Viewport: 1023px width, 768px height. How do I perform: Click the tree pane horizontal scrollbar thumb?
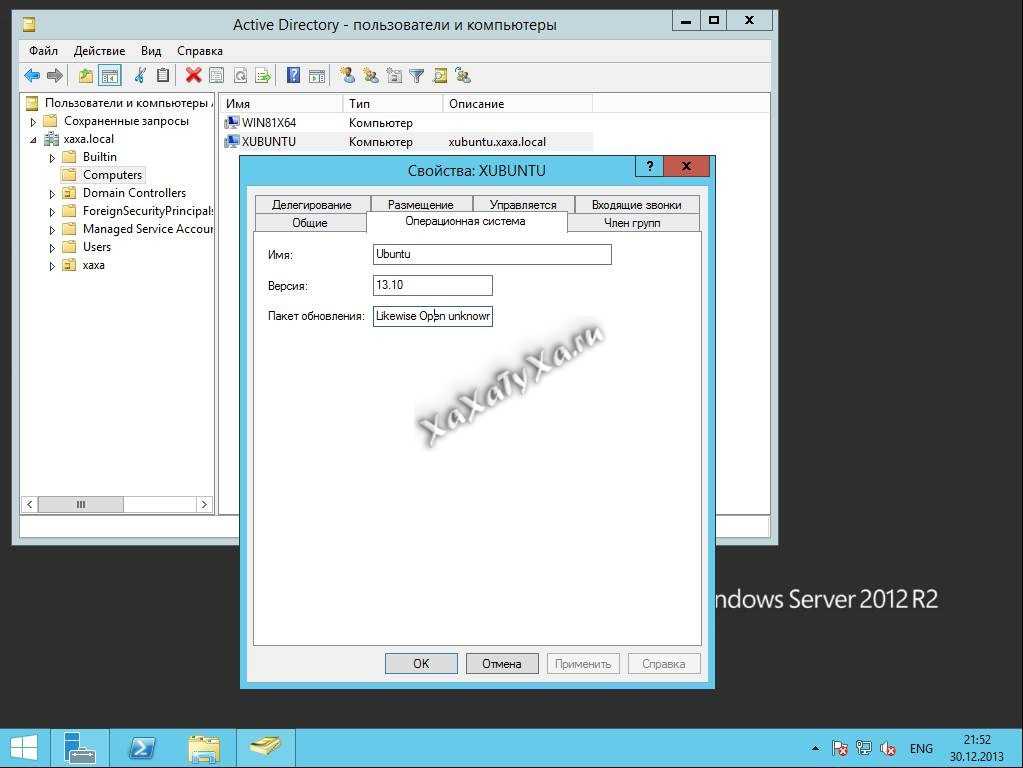(x=81, y=505)
